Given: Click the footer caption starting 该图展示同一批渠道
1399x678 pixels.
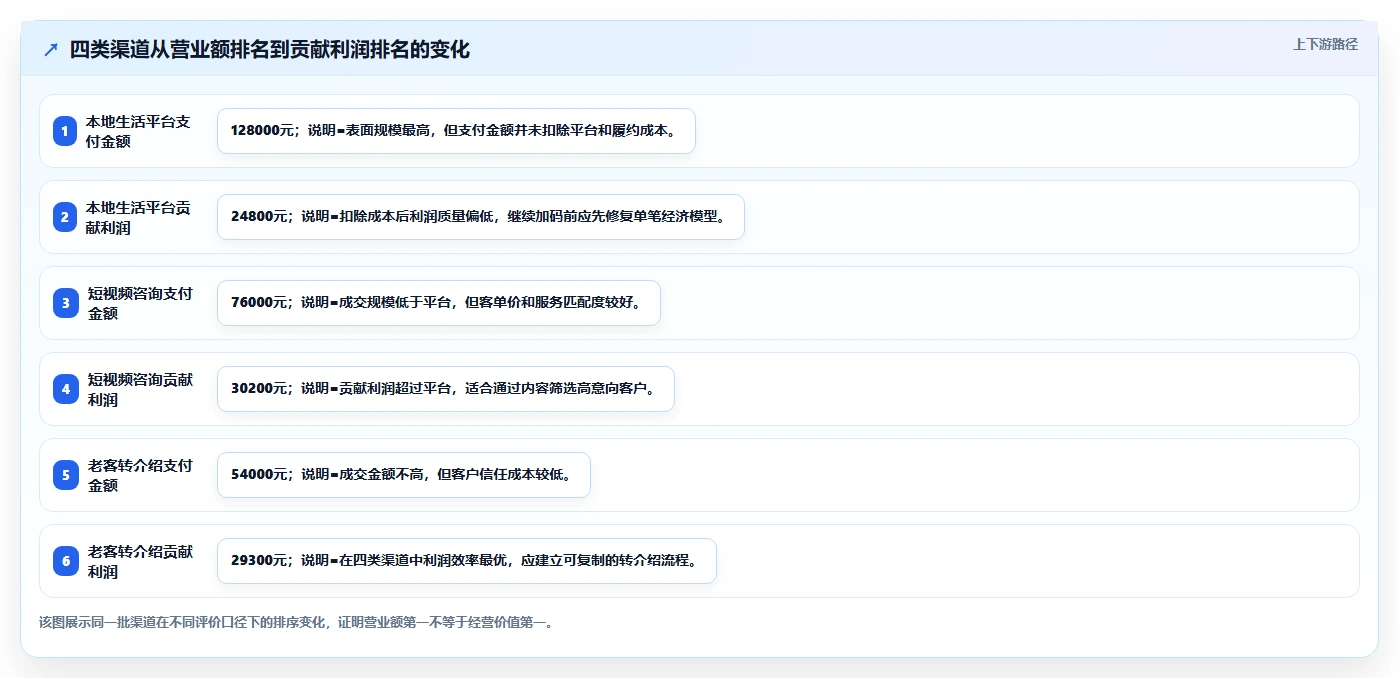Looking at the screenshot, I should (x=296, y=622).
